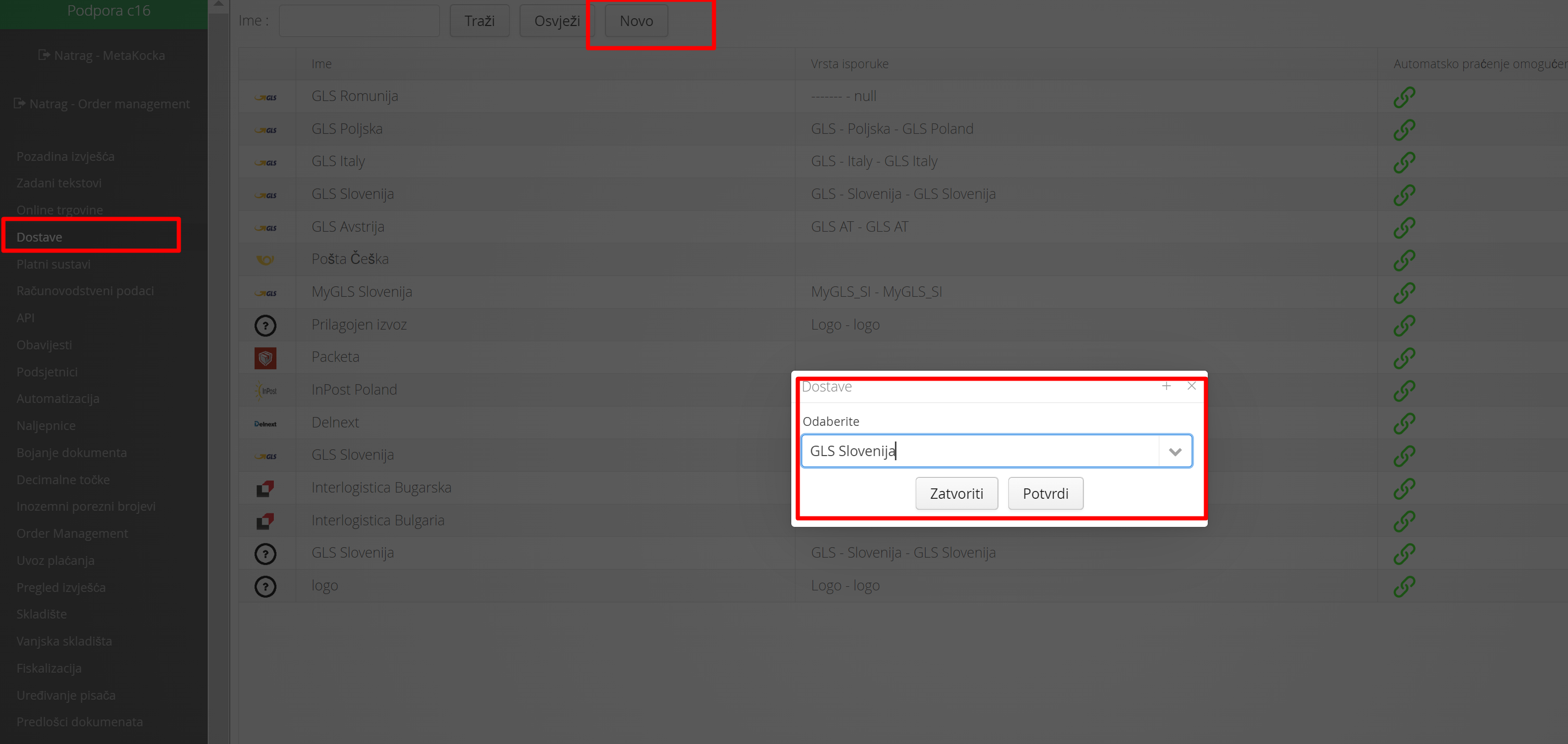1568x744 pixels.
Task: Click the Novo button
Action: pos(636,21)
